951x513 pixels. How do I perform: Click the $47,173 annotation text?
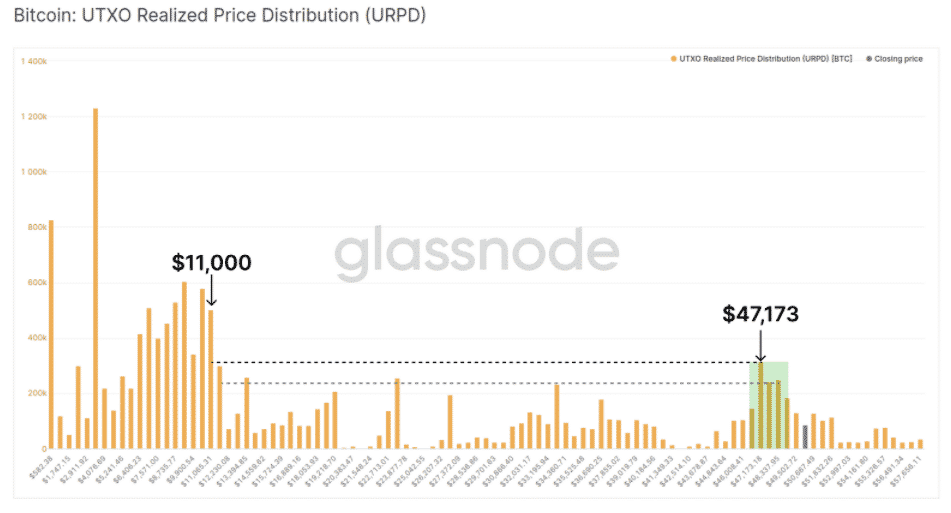(761, 314)
